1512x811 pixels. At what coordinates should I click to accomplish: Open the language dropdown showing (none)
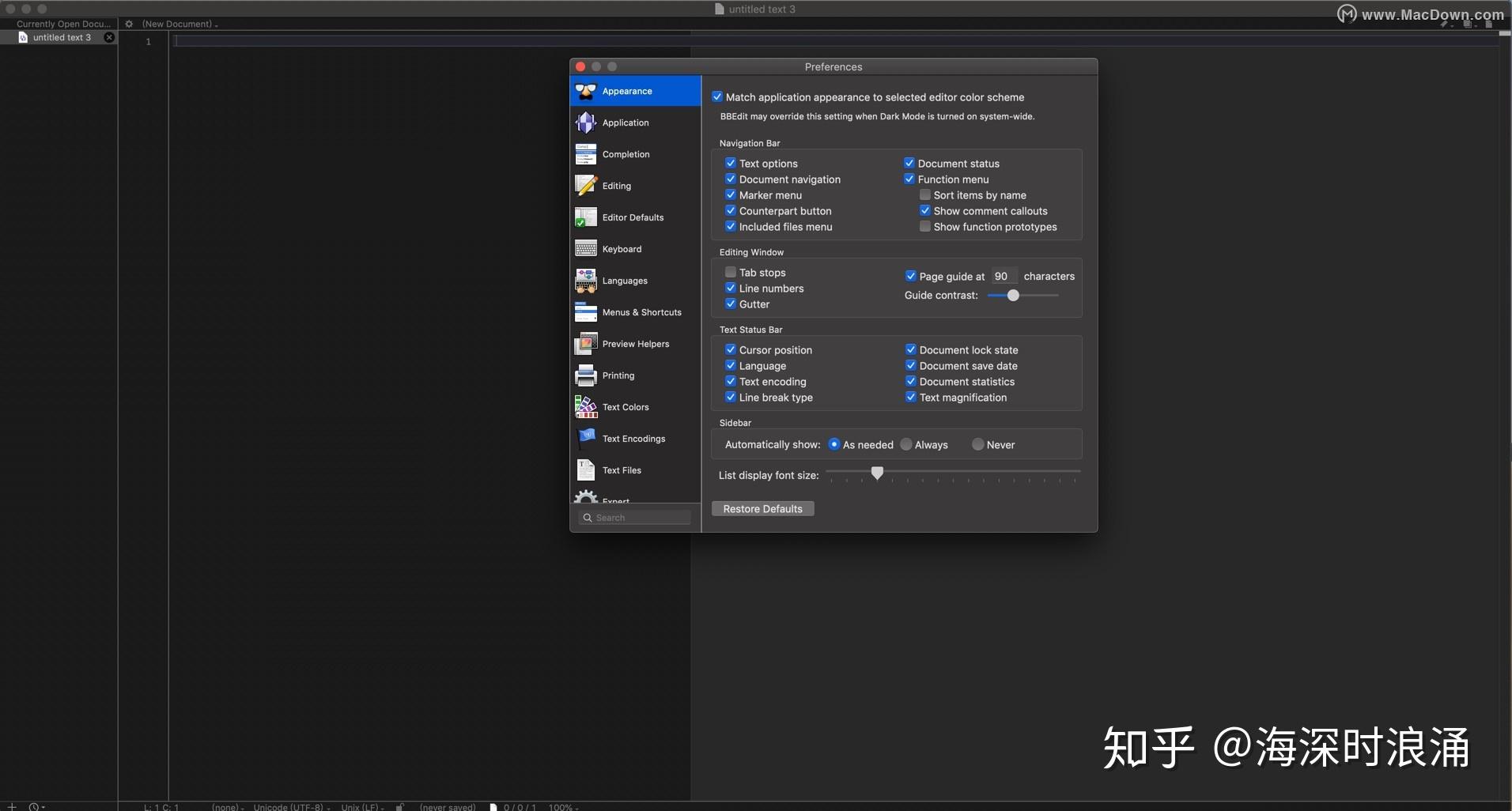click(229, 806)
